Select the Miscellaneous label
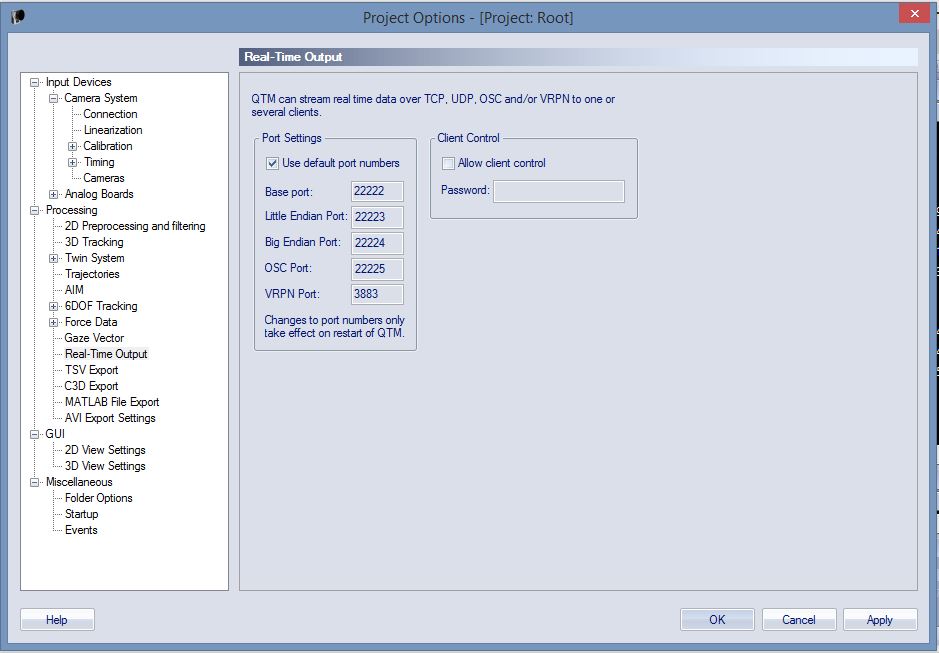This screenshot has height=653, width=939. coord(79,482)
